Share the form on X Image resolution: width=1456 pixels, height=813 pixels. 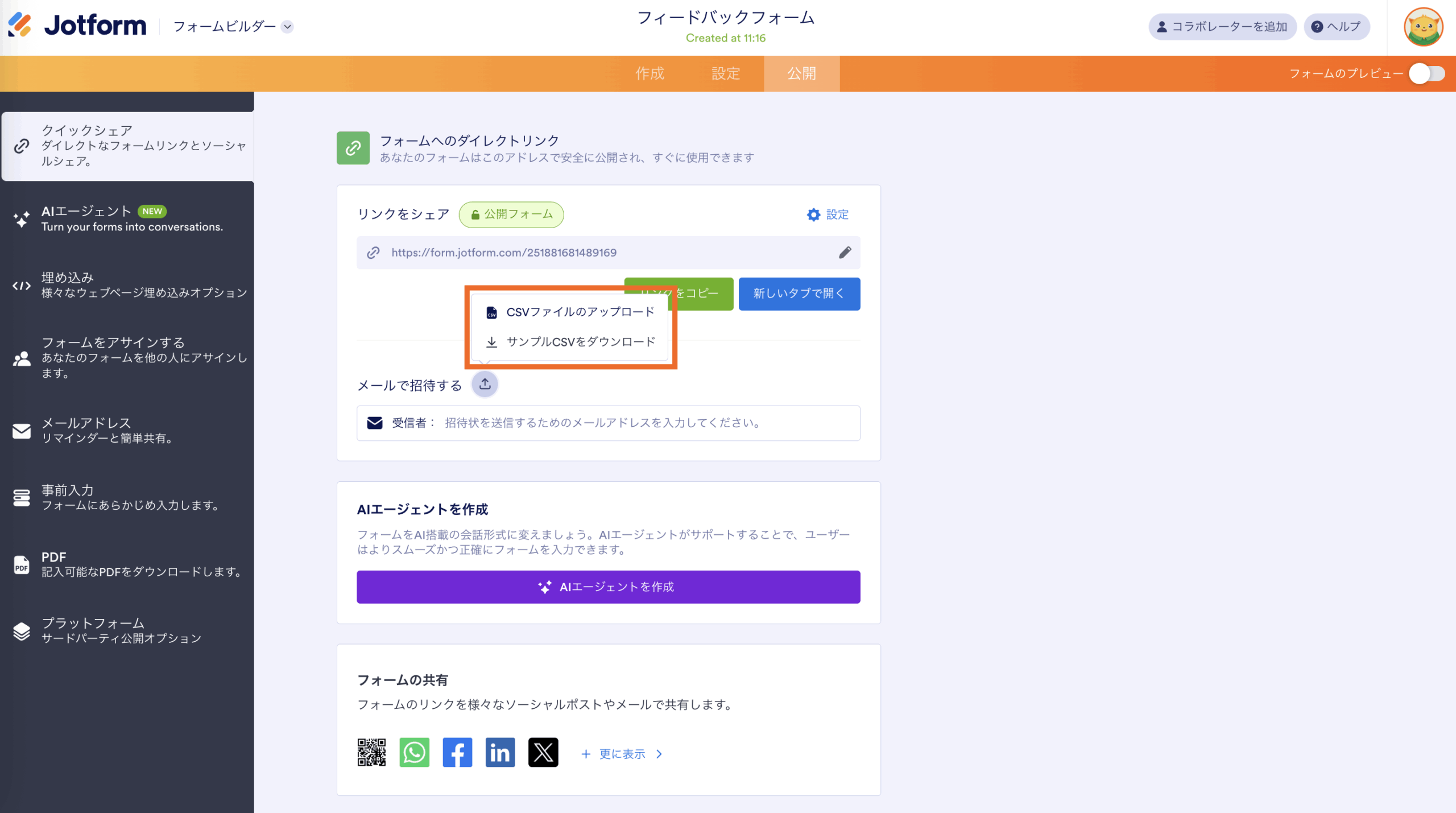[543, 753]
